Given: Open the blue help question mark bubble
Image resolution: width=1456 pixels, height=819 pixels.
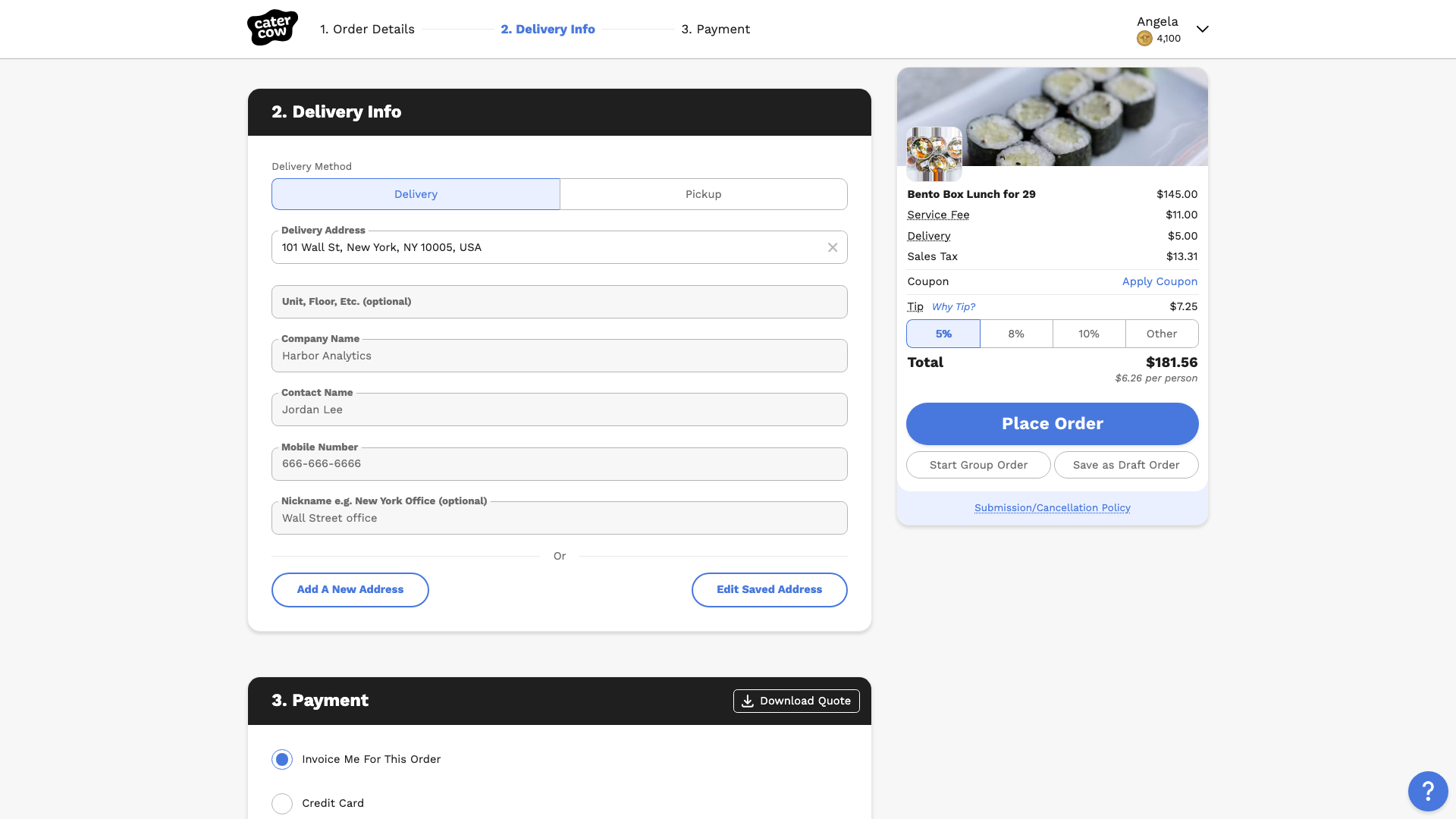Looking at the screenshot, I should click(1428, 792).
